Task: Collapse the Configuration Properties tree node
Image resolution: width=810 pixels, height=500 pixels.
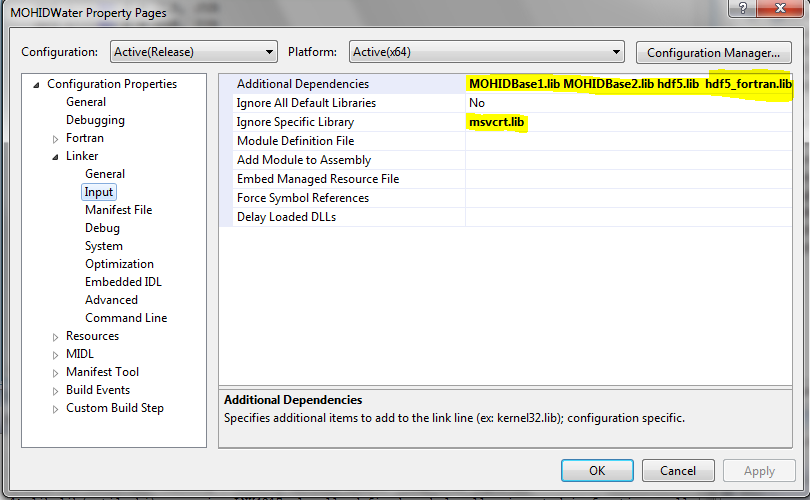Action: click(37, 85)
